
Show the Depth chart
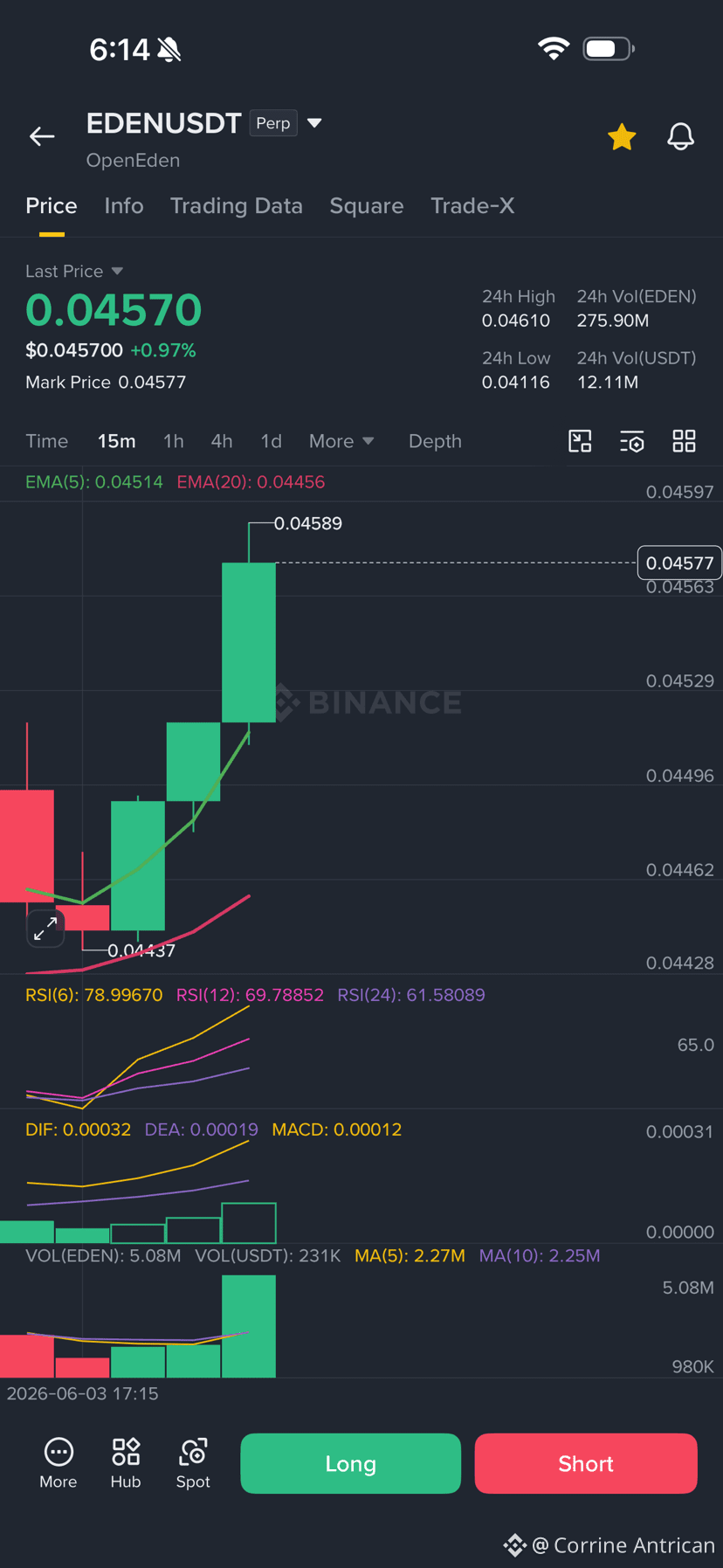tap(435, 441)
